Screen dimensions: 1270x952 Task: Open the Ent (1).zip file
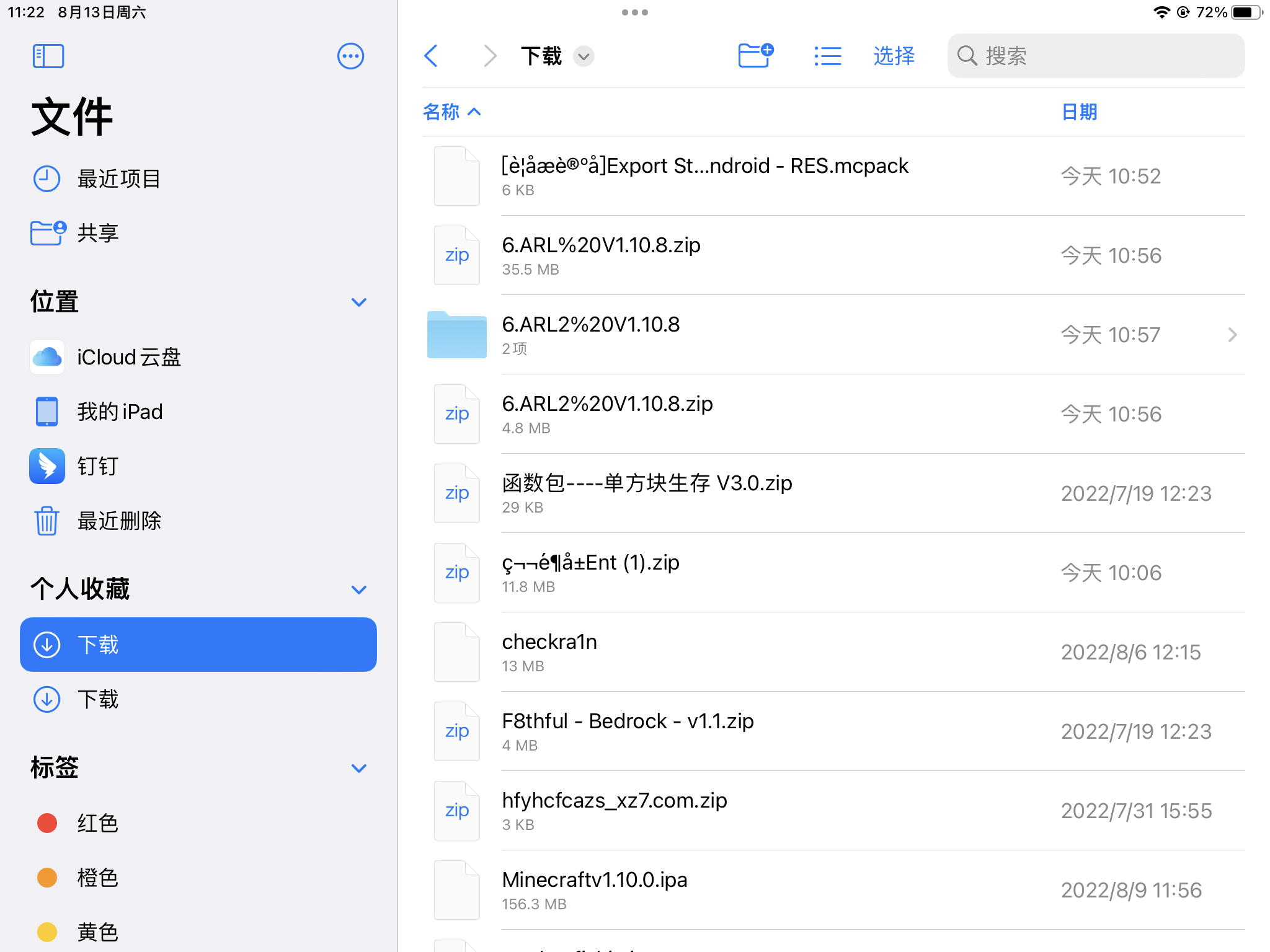pos(833,573)
